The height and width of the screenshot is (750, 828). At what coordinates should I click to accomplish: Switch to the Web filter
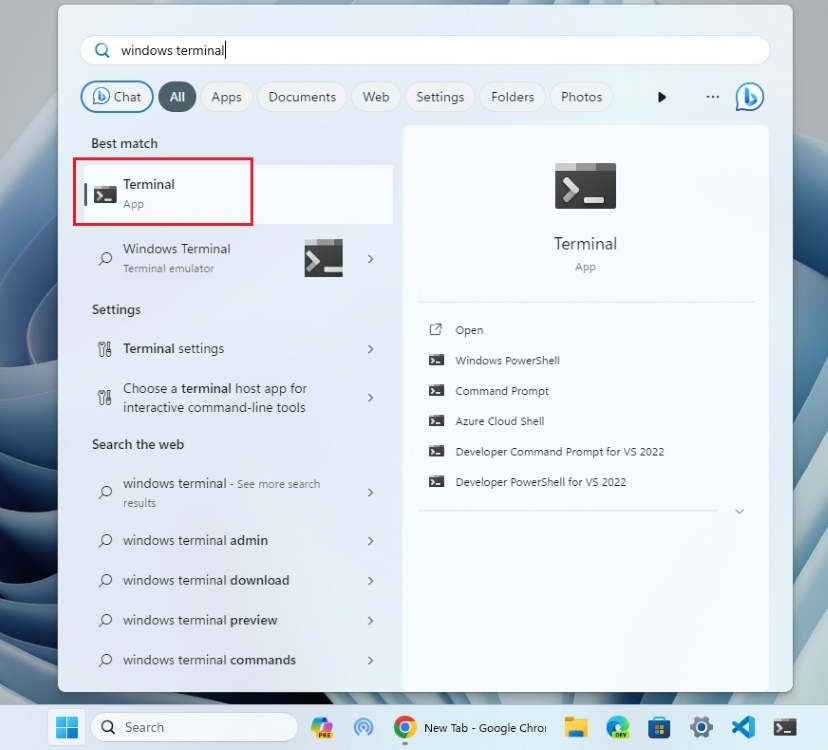pyautogui.click(x=376, y=96)
